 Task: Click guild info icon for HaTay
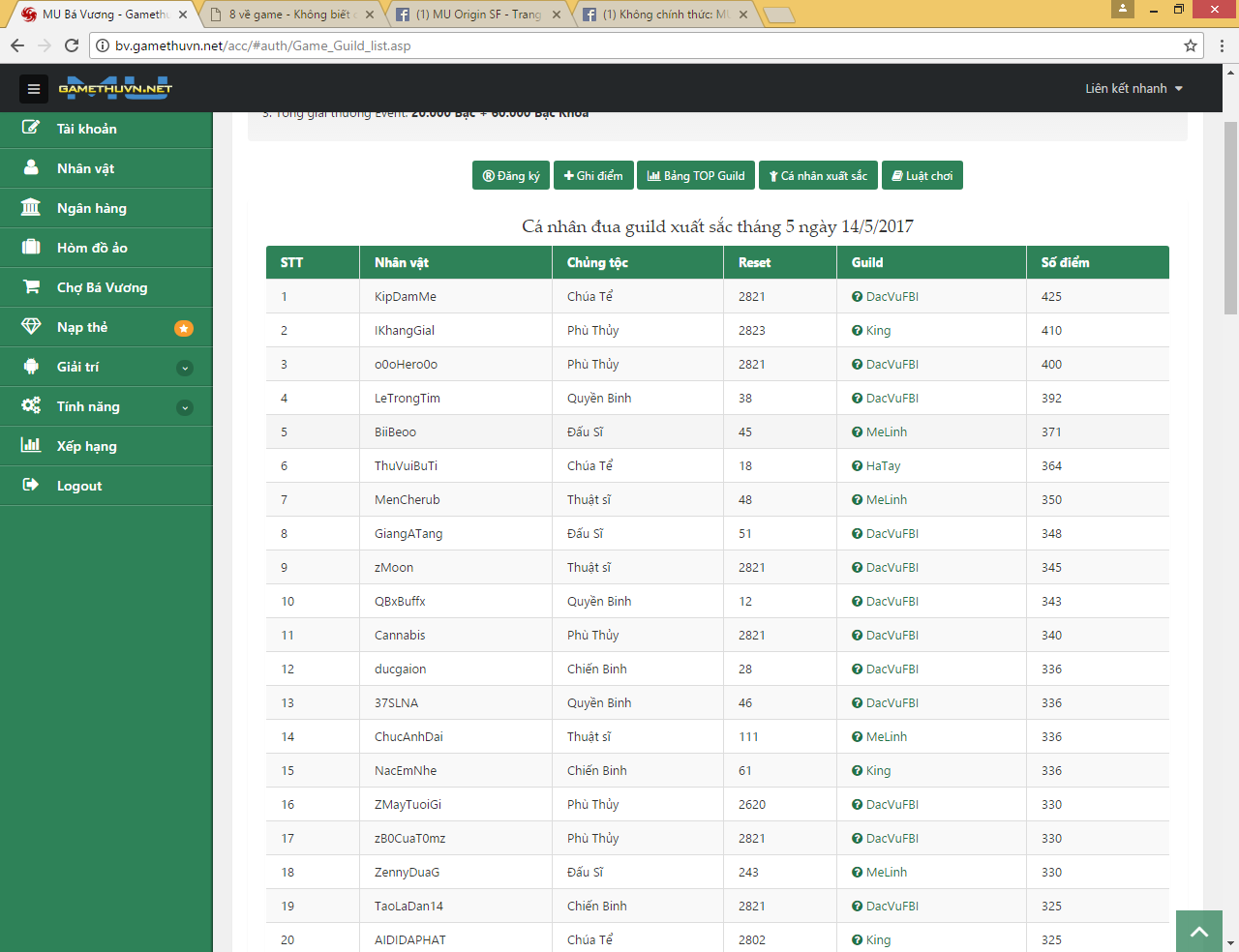[857, 465]
